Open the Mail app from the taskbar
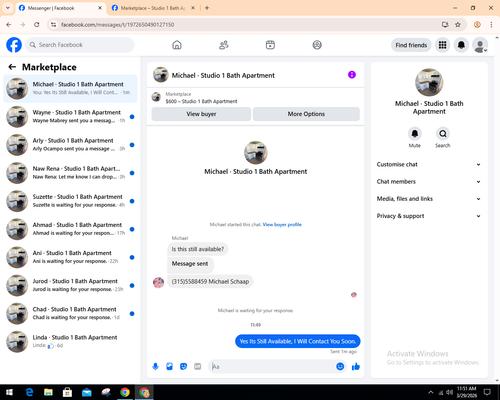500x400 pixels. tap(87, 392)
